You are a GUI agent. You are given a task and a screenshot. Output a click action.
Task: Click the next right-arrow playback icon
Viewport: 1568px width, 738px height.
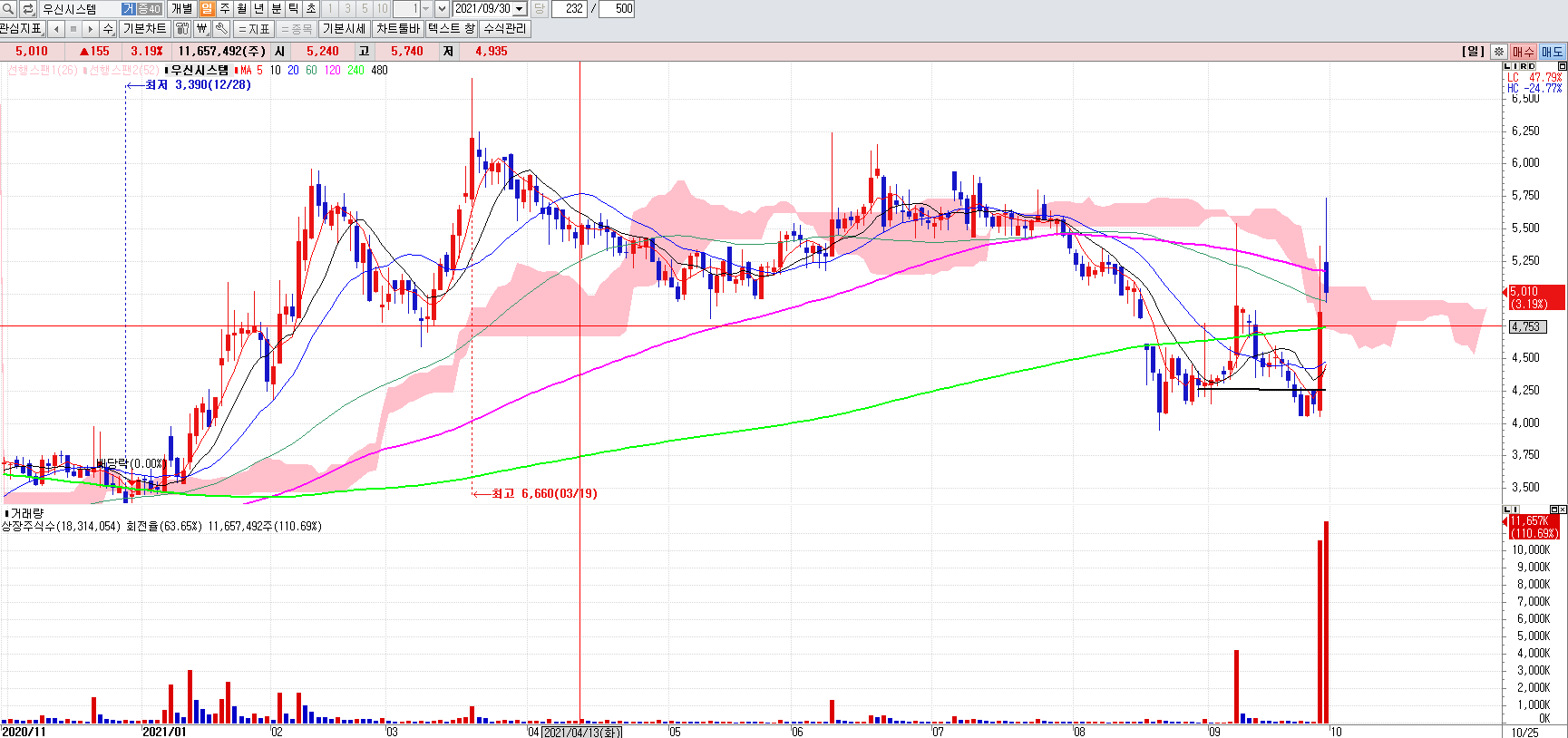[x=91, y=29]
